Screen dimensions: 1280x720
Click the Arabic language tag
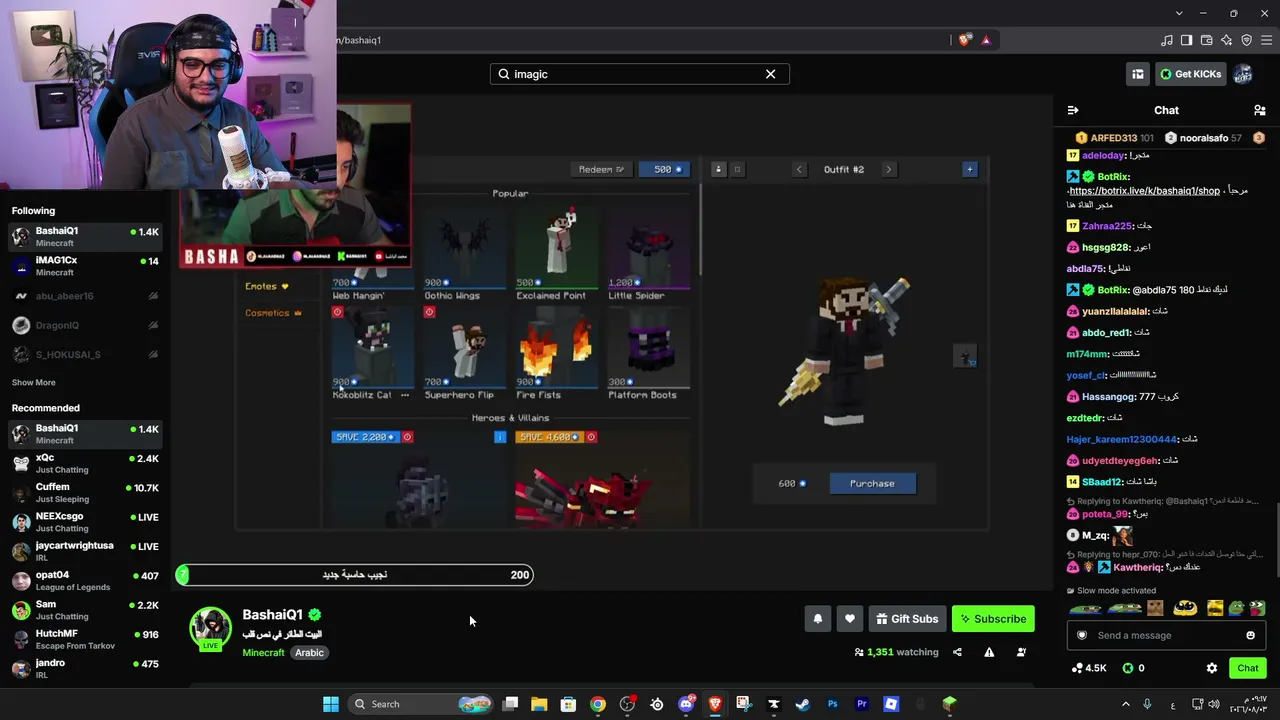[x=309, y=653]
